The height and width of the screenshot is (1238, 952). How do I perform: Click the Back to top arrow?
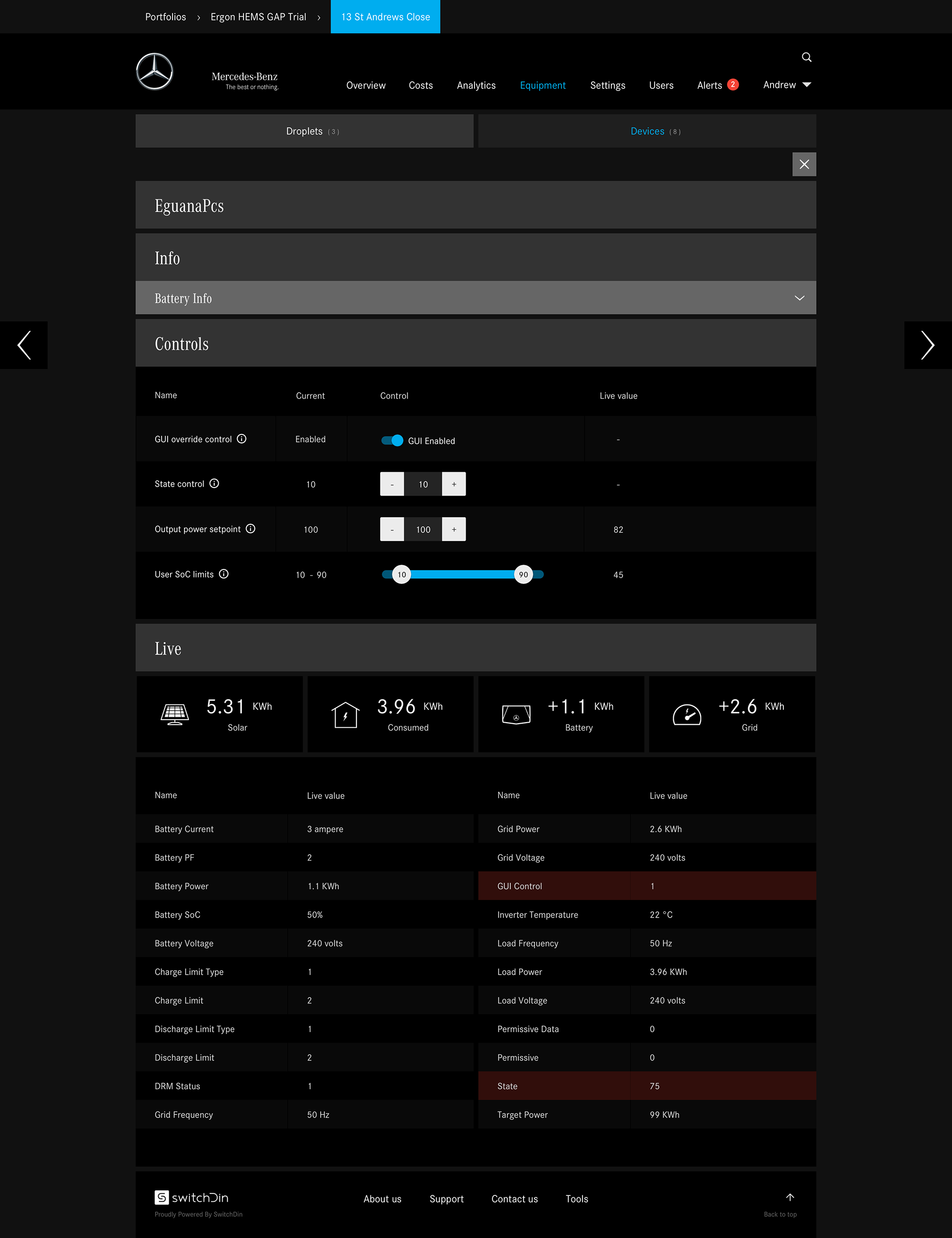(x=790, y=1198)
